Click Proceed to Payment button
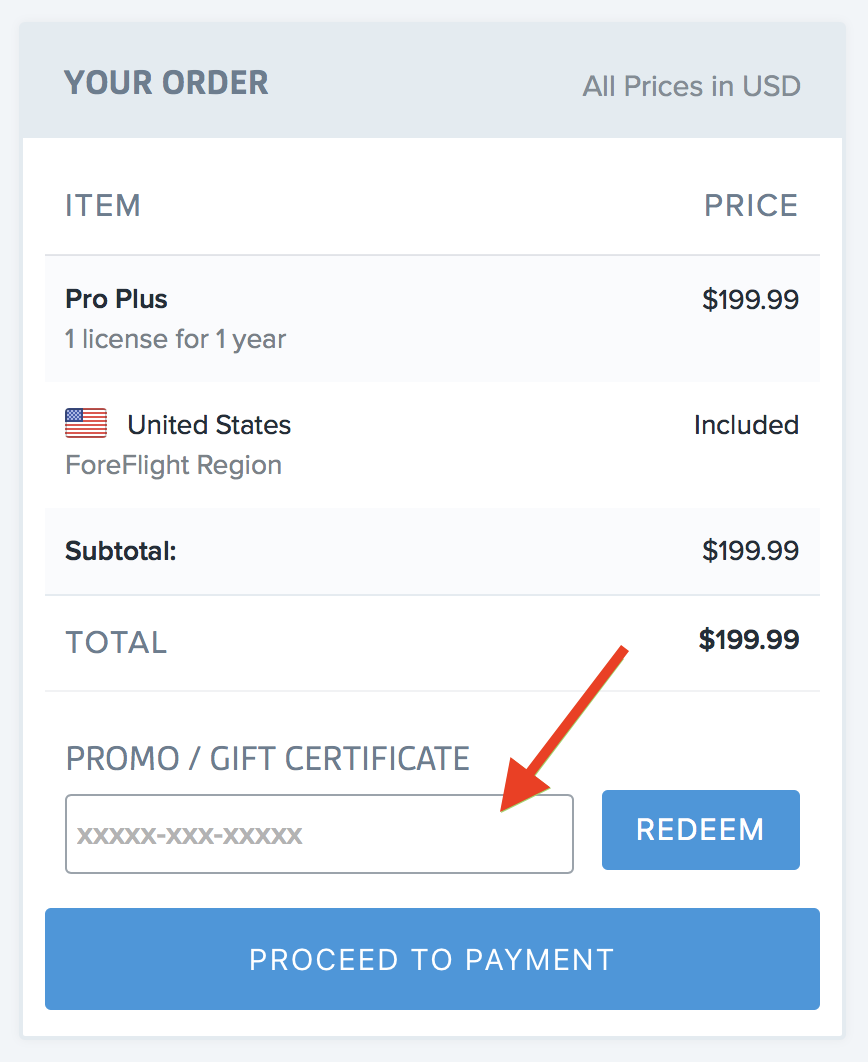868x1062 pixels. [x=433, y=959]
